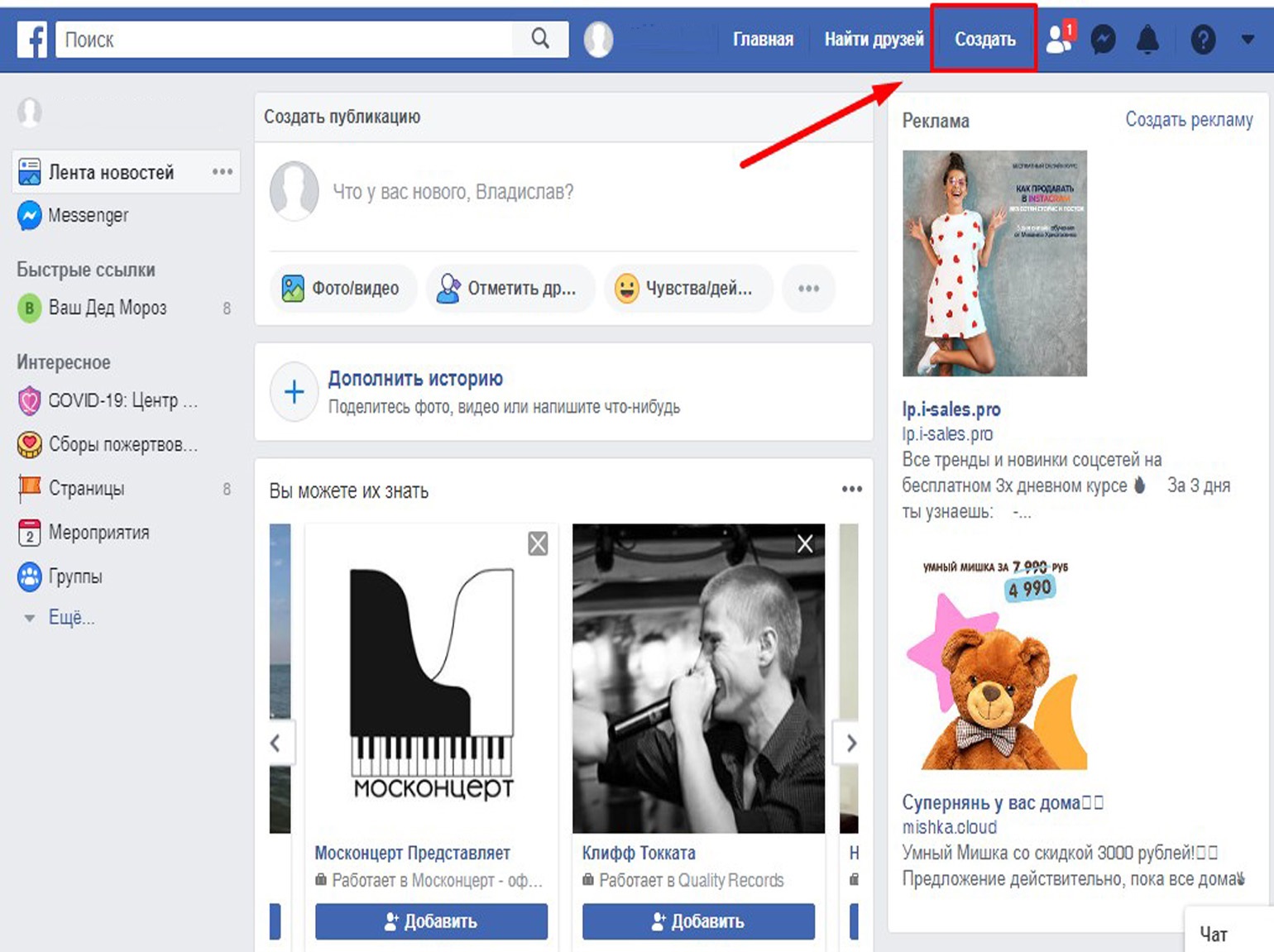Click the search magnifier icon
Image resolution: width=1274 pixels, height=952 pixels.
click(540, 39)
